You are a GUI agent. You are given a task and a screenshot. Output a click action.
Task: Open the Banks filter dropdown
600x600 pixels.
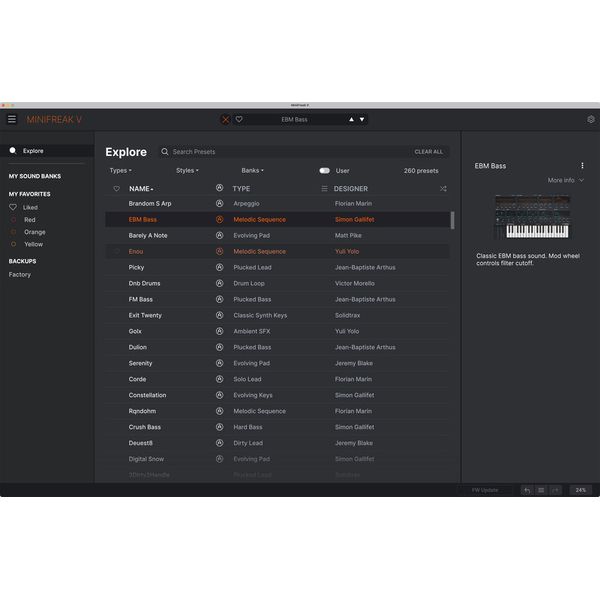click(x=252, y=171)
